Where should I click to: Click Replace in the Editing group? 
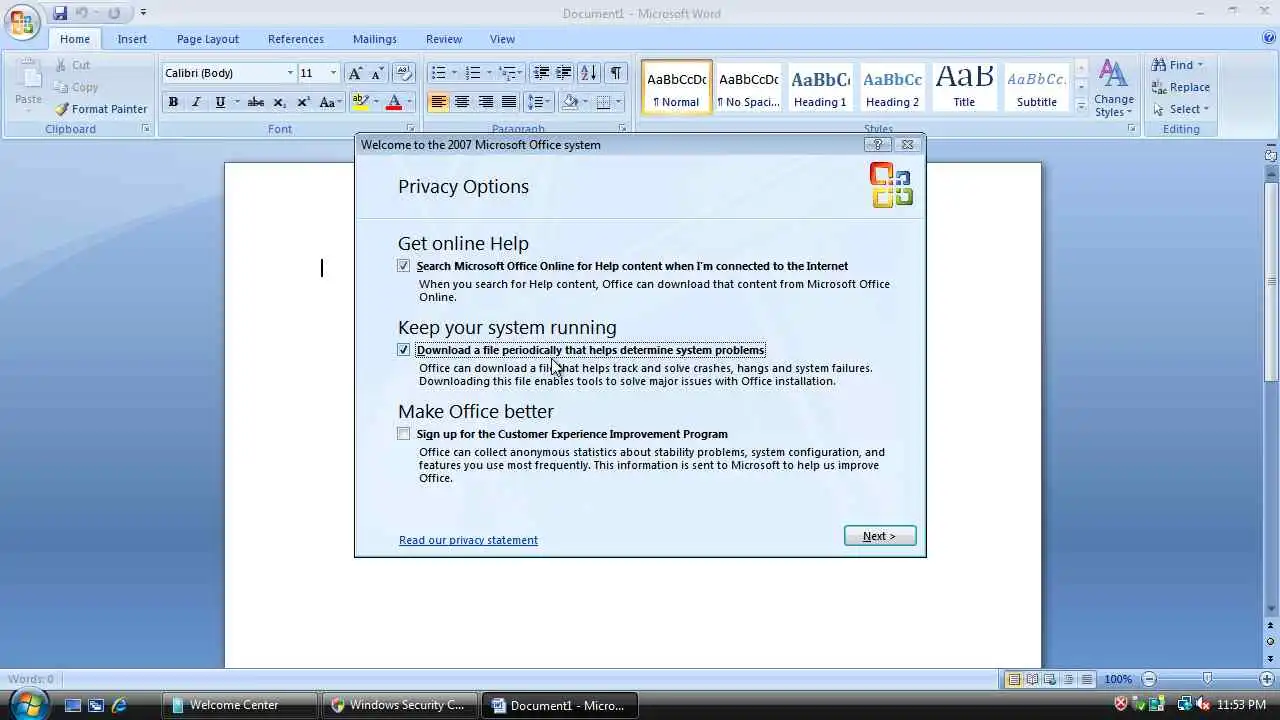pyautogui.click(x=1181, y=87)
